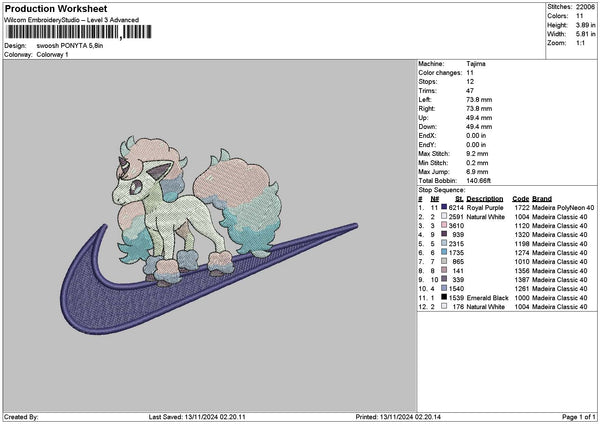Screen dimensions: 600x424
Task: Select the 'Emerald Black' description
Action: coord(488,297)
